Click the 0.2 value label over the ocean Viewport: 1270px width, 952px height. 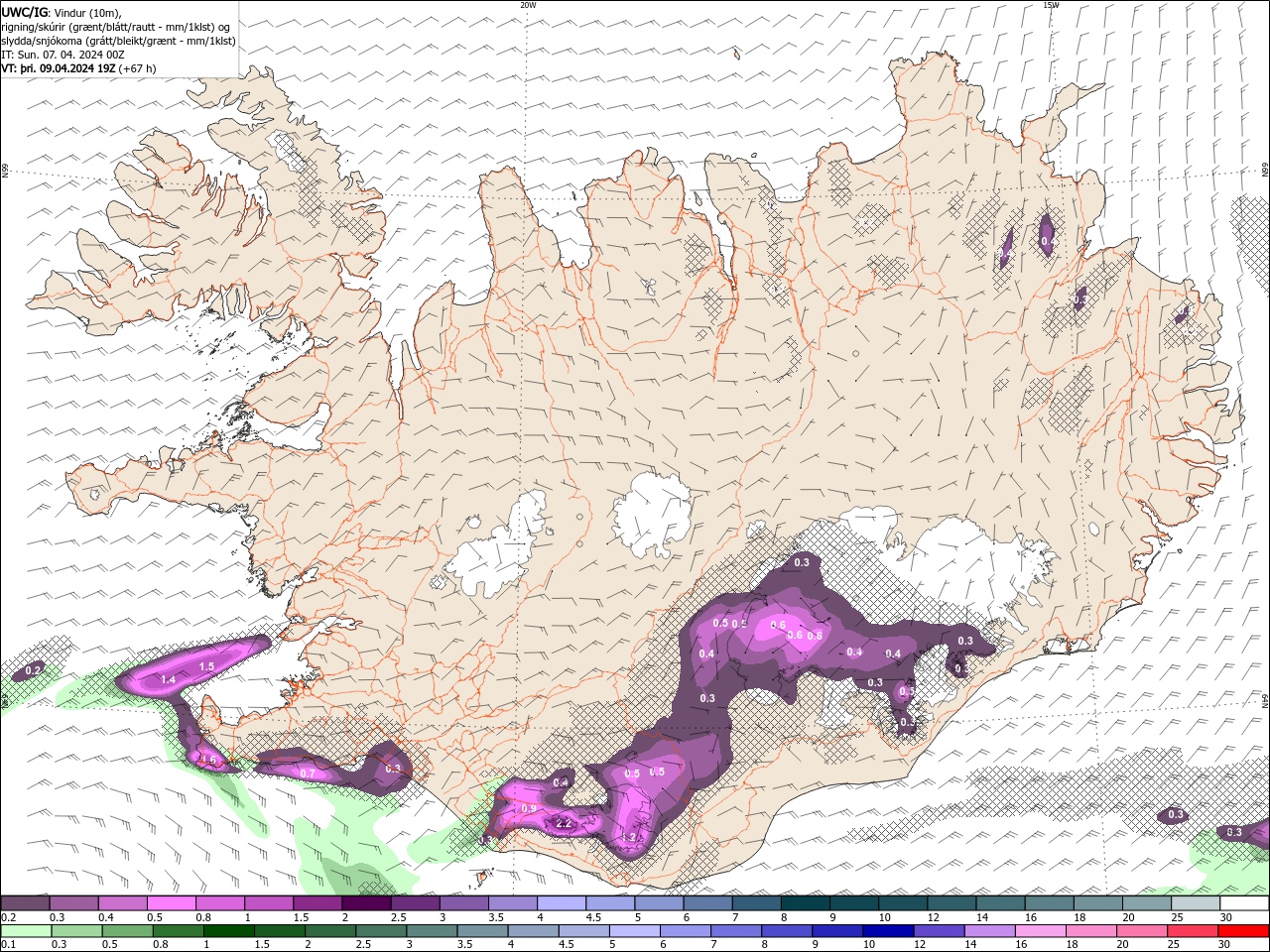tap(33, 671)
